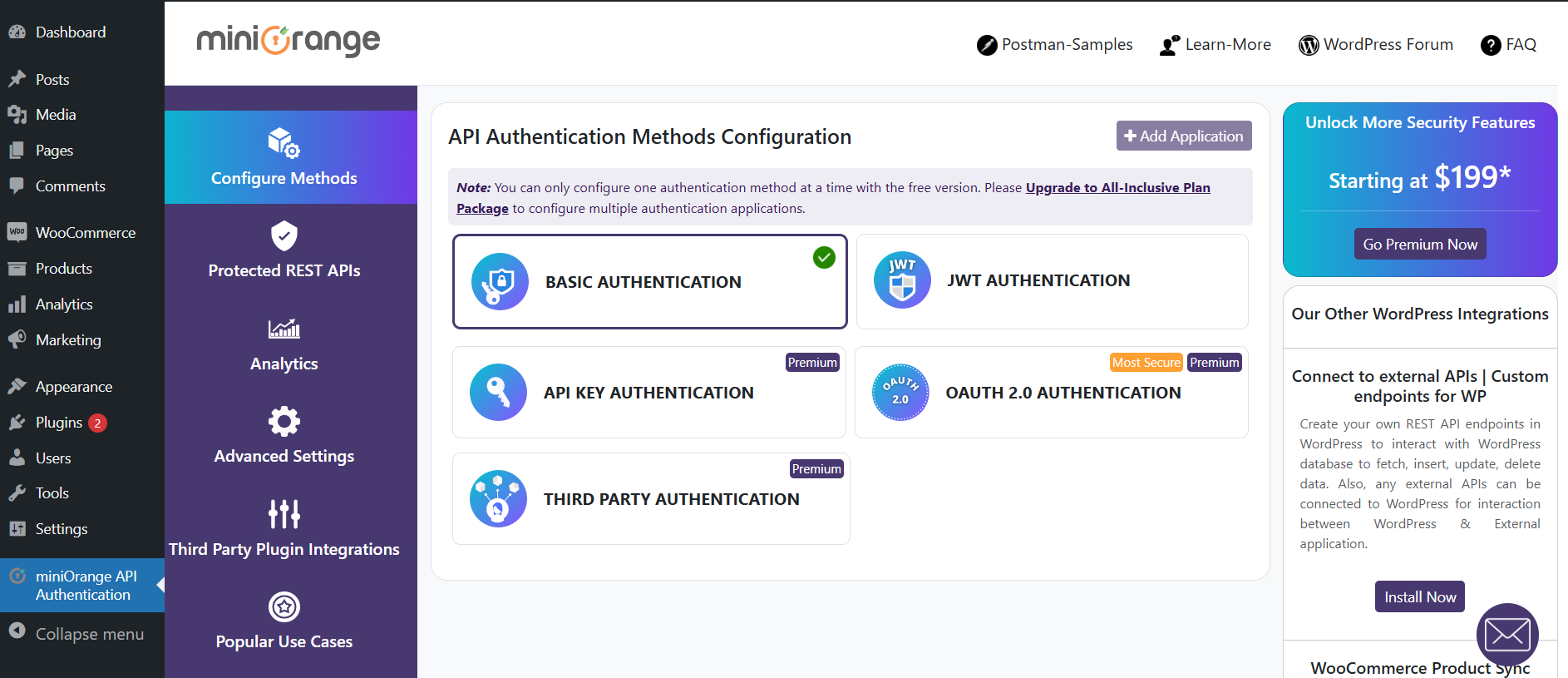Open the Media library icon

tap(17, 115)
